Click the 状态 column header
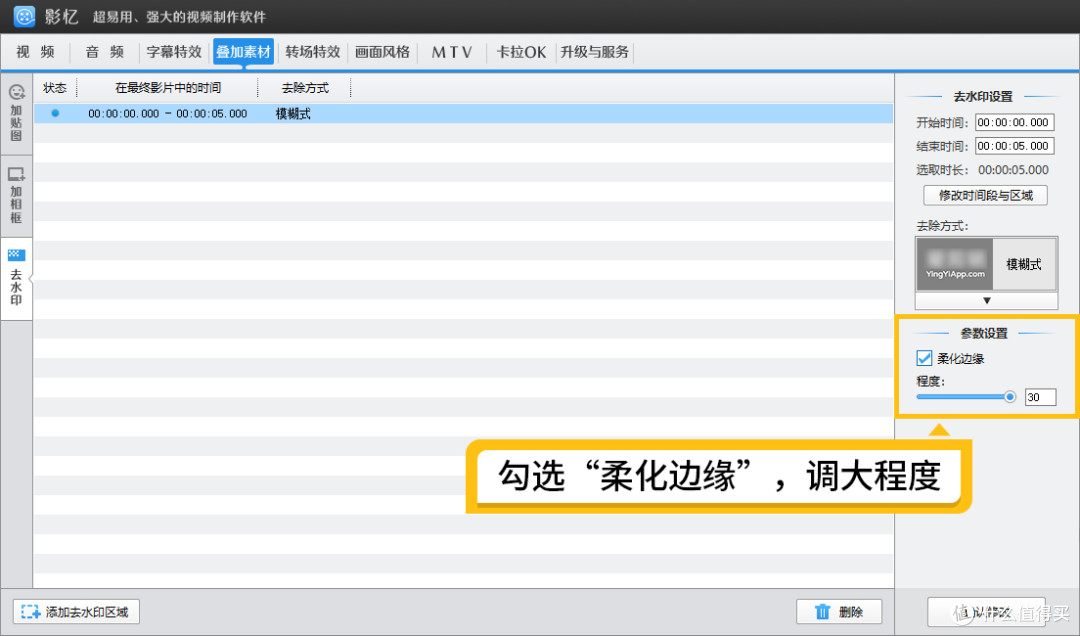1080x636 pixels. tap(55, 88)
